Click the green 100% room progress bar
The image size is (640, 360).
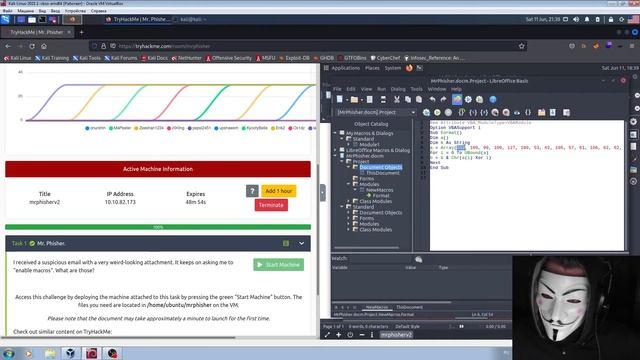pos(158,227)
